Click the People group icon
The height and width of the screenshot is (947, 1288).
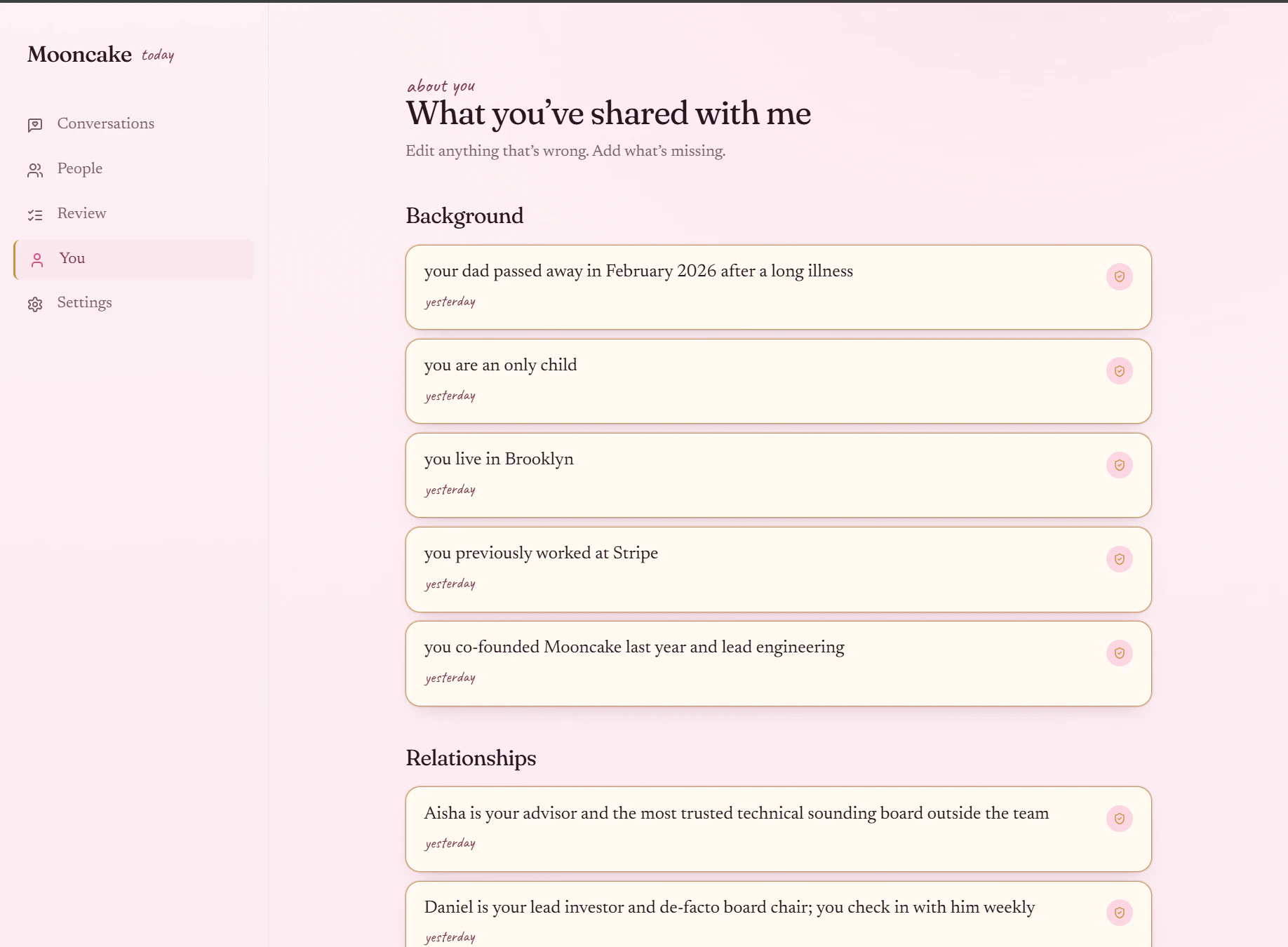coord(35,170)
